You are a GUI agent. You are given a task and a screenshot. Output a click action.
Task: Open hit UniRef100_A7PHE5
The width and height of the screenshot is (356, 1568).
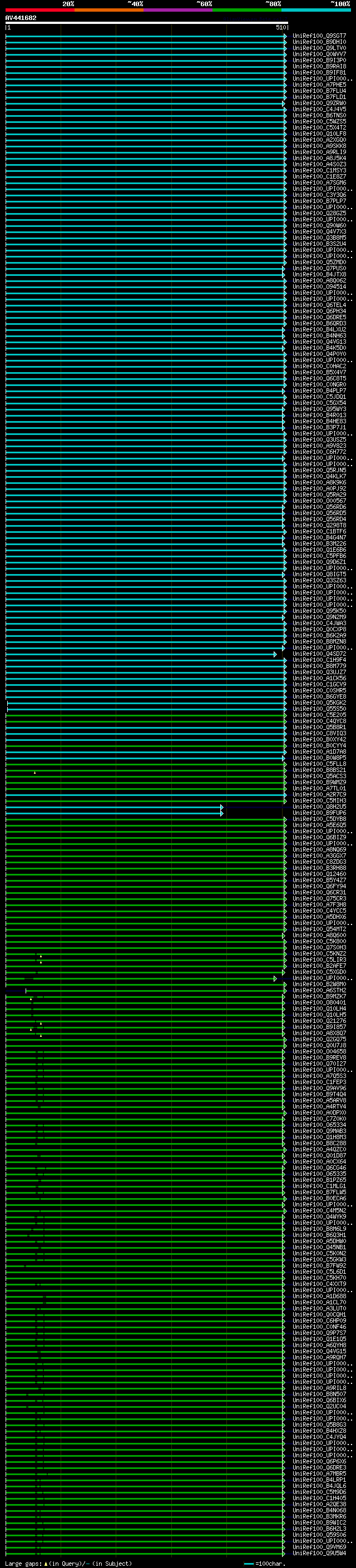coord(319,85)
